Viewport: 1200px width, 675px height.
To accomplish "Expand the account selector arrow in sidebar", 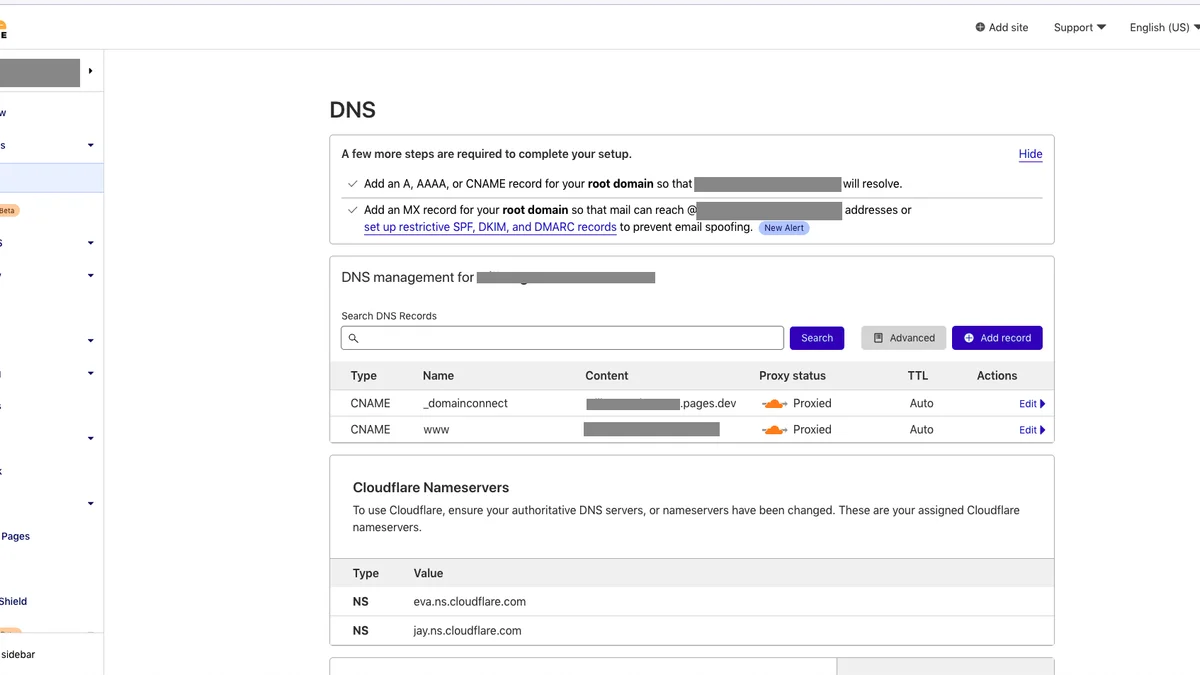I will coord(90,71).
